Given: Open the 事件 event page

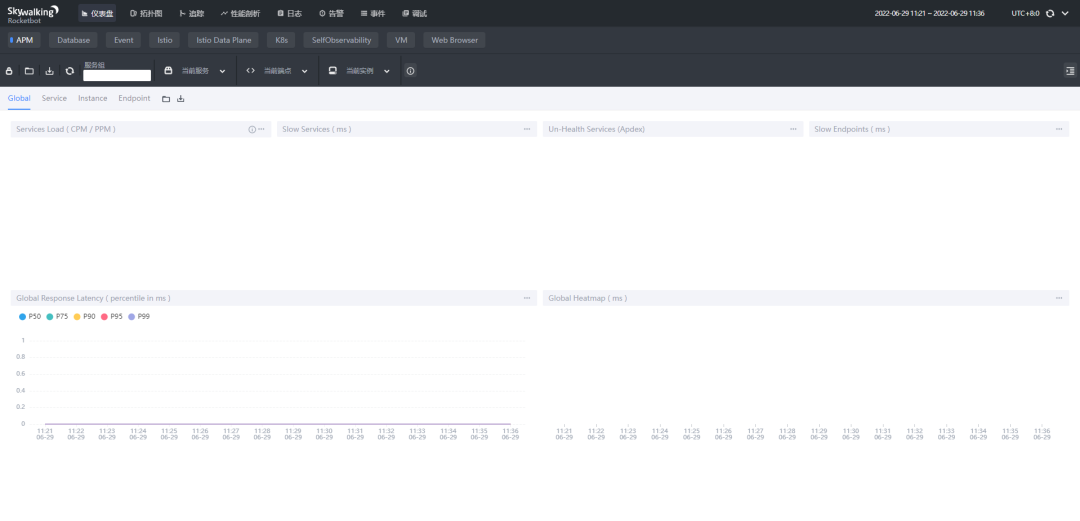Looking at the screenshot, I should [373, 13].
